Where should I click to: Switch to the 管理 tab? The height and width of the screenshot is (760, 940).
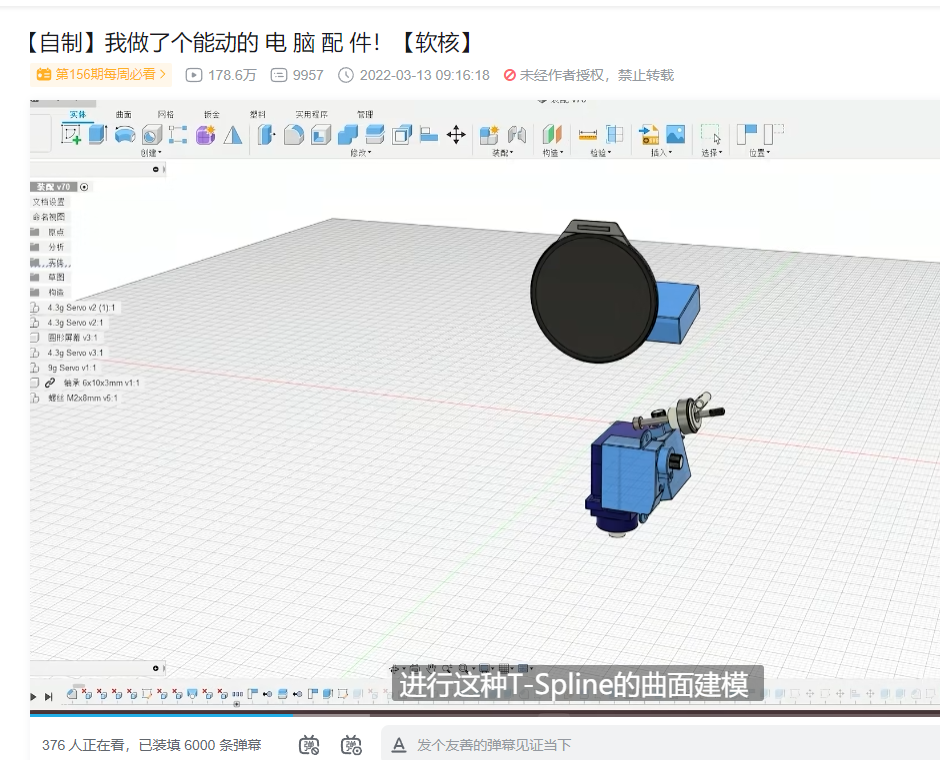click(365, 114)
